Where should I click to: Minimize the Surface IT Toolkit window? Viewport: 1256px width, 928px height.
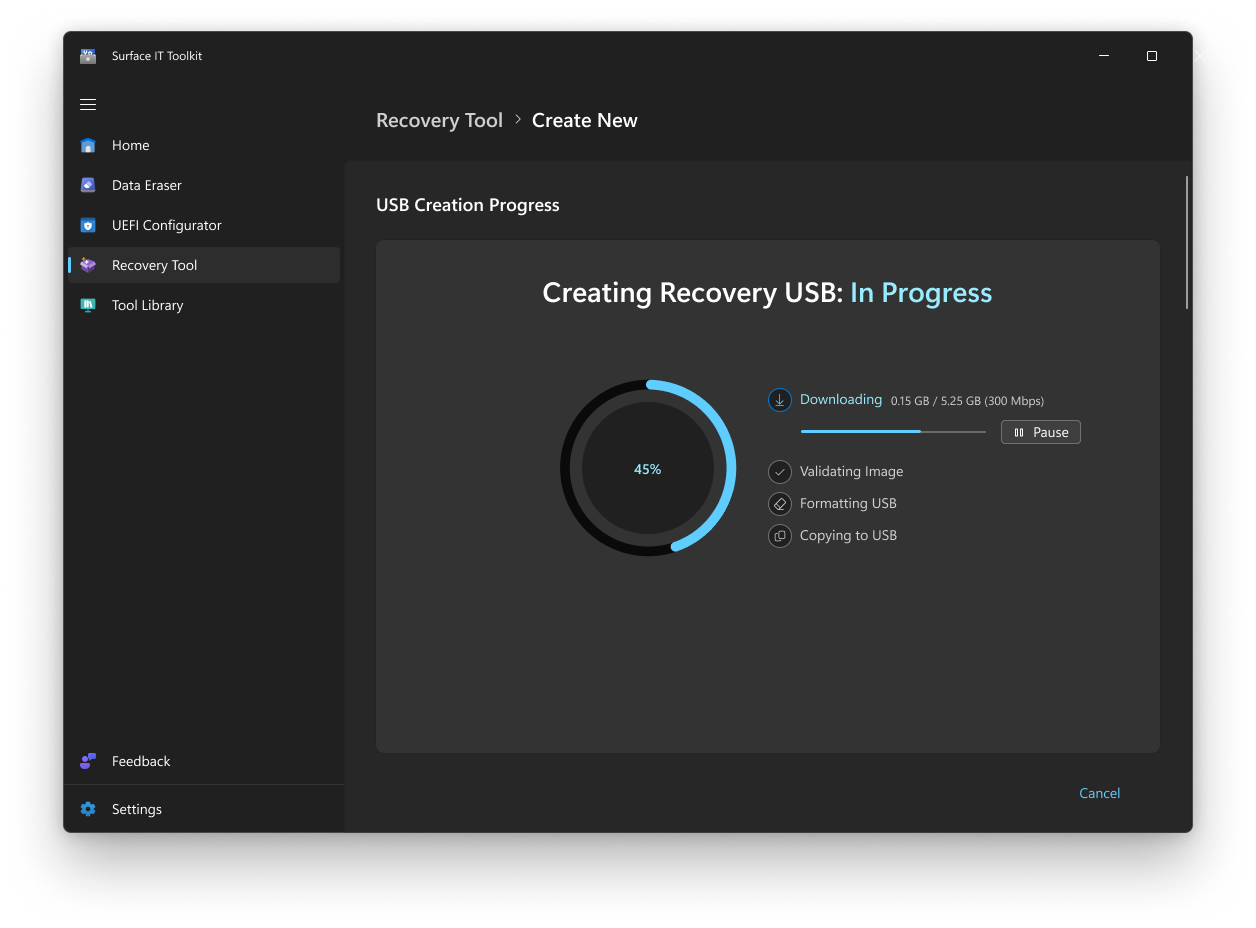click(x=1104, y=56)
